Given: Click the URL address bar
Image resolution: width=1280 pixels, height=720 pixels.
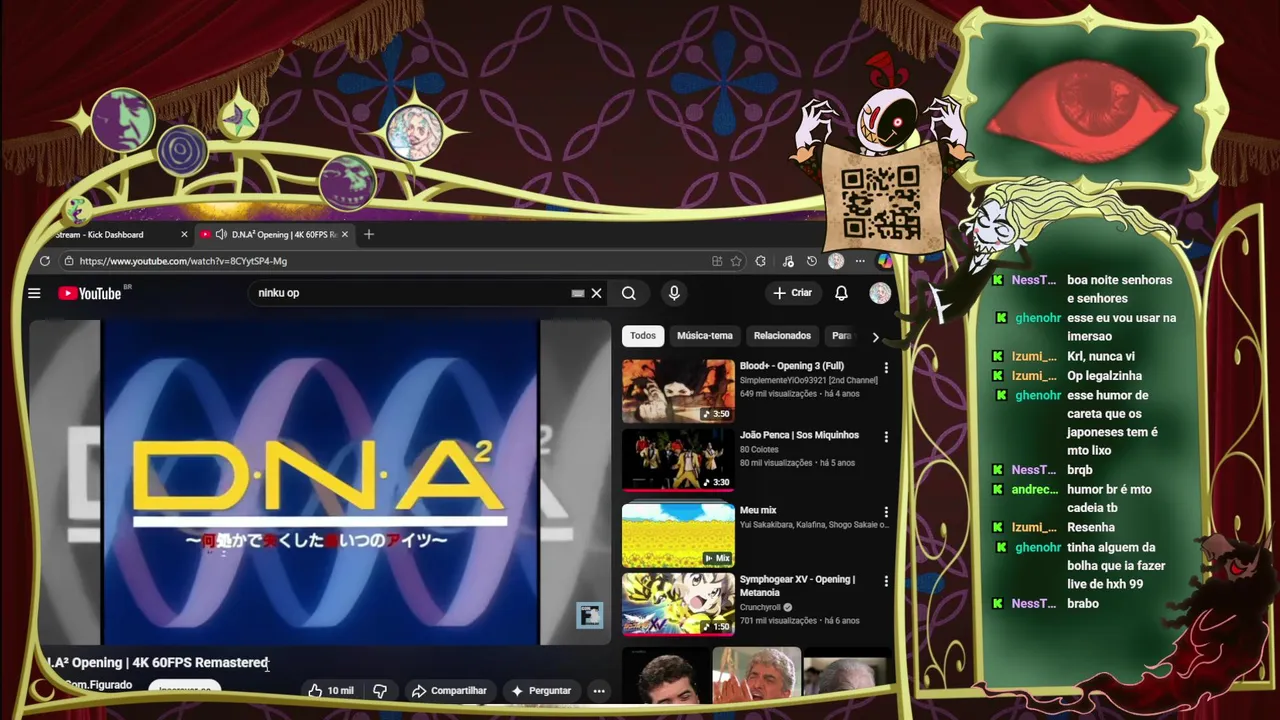Looking at the screenshot, I should tap(390, 261).
